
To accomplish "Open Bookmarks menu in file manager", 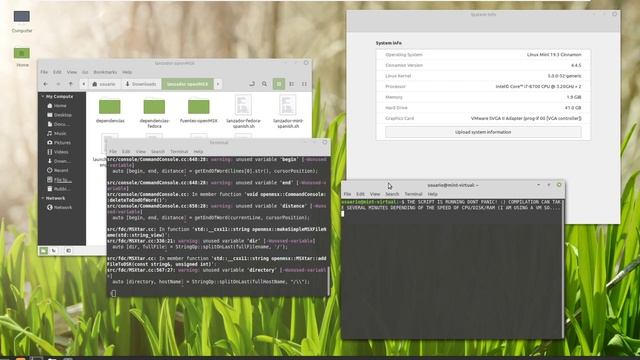I will click(x=105, y=72).
